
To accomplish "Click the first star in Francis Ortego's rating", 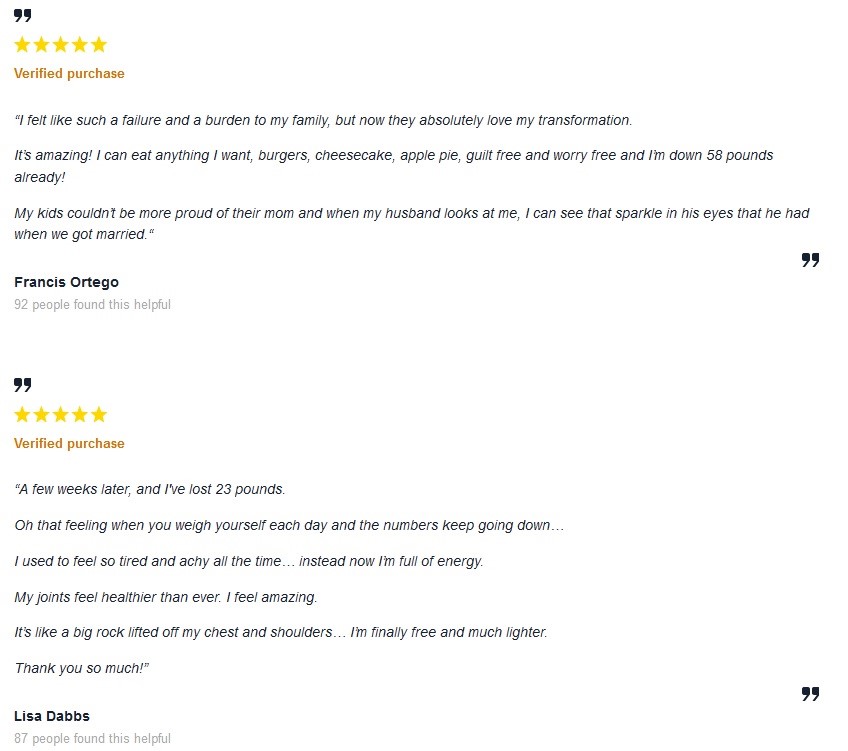I will [x=23, y=45].
